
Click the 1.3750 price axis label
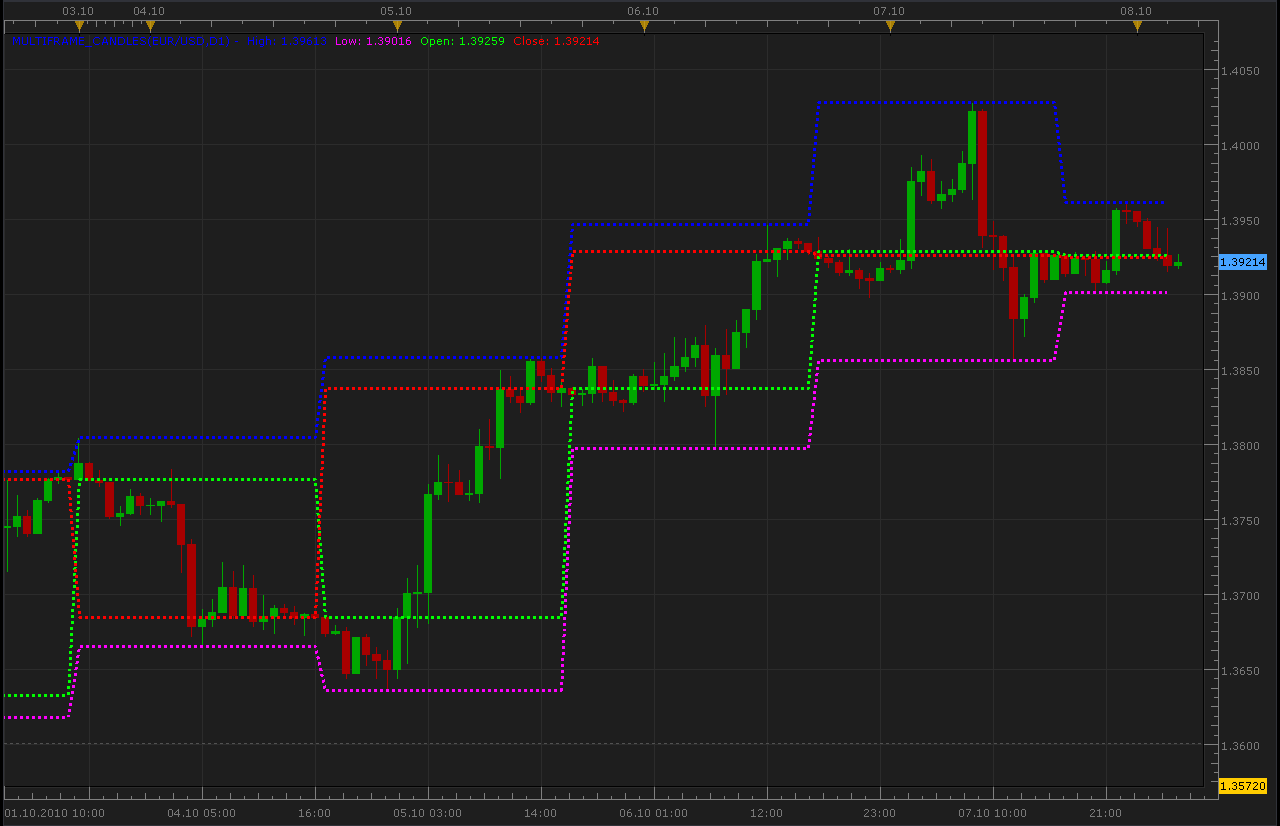1240,521
